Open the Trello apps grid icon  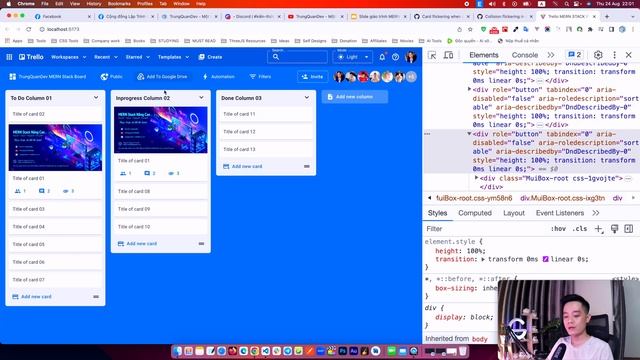point(9,57)
